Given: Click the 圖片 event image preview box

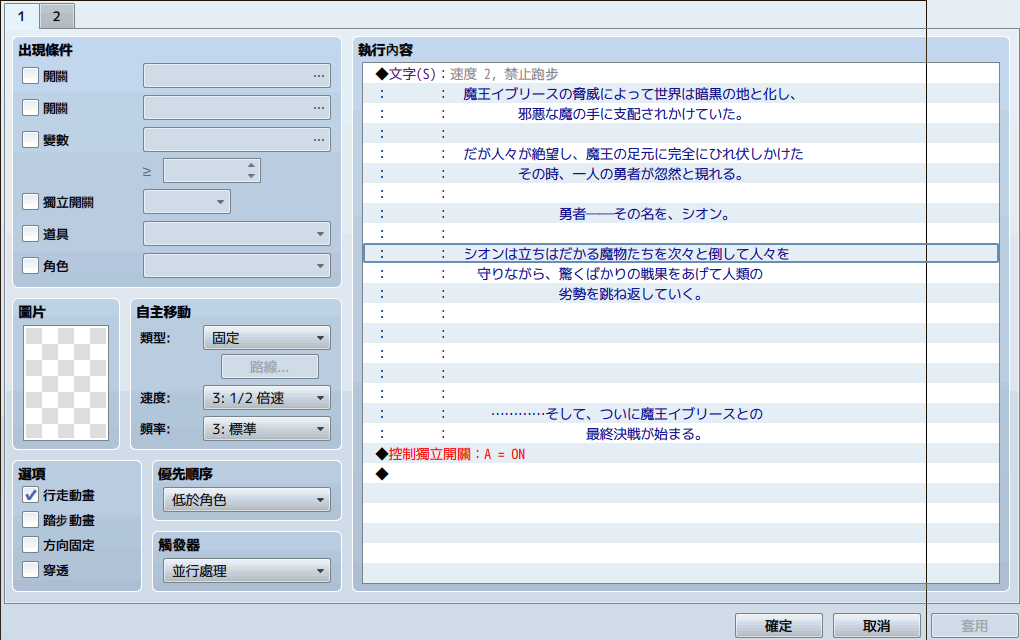Looking at the screenshot, I should pos(66,382).
